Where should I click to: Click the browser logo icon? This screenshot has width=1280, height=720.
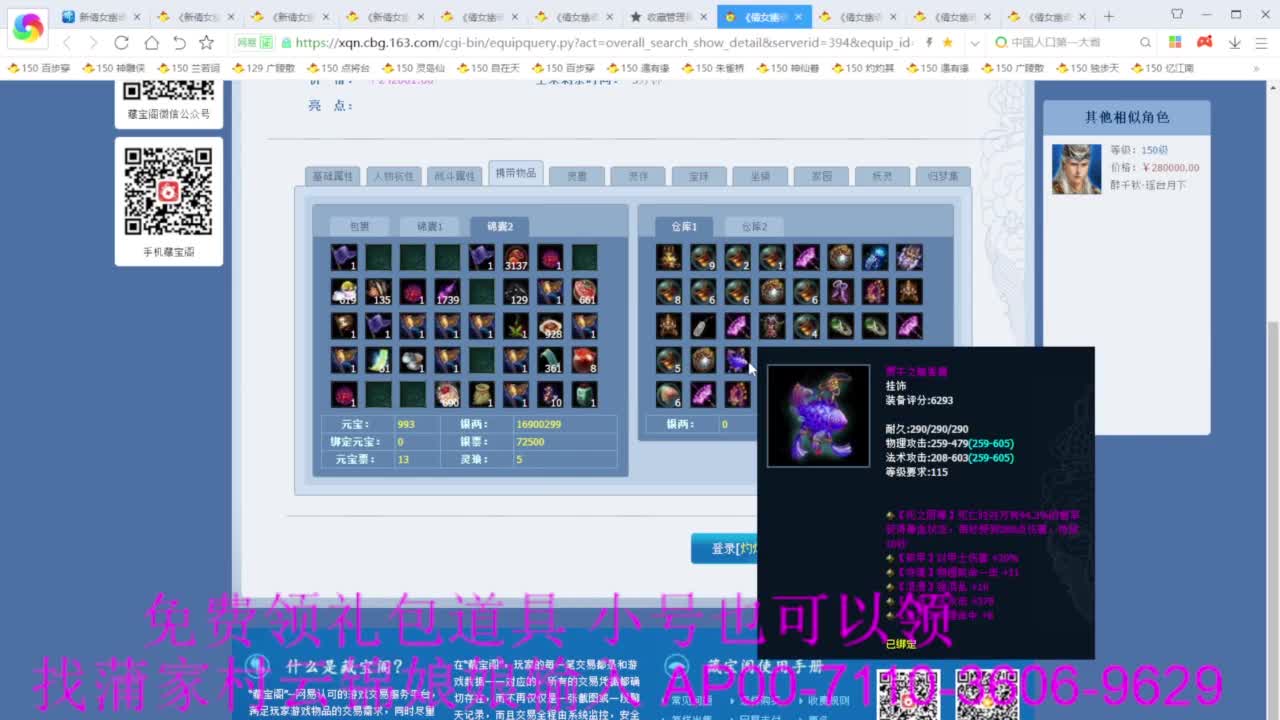(x=27, y=28)
